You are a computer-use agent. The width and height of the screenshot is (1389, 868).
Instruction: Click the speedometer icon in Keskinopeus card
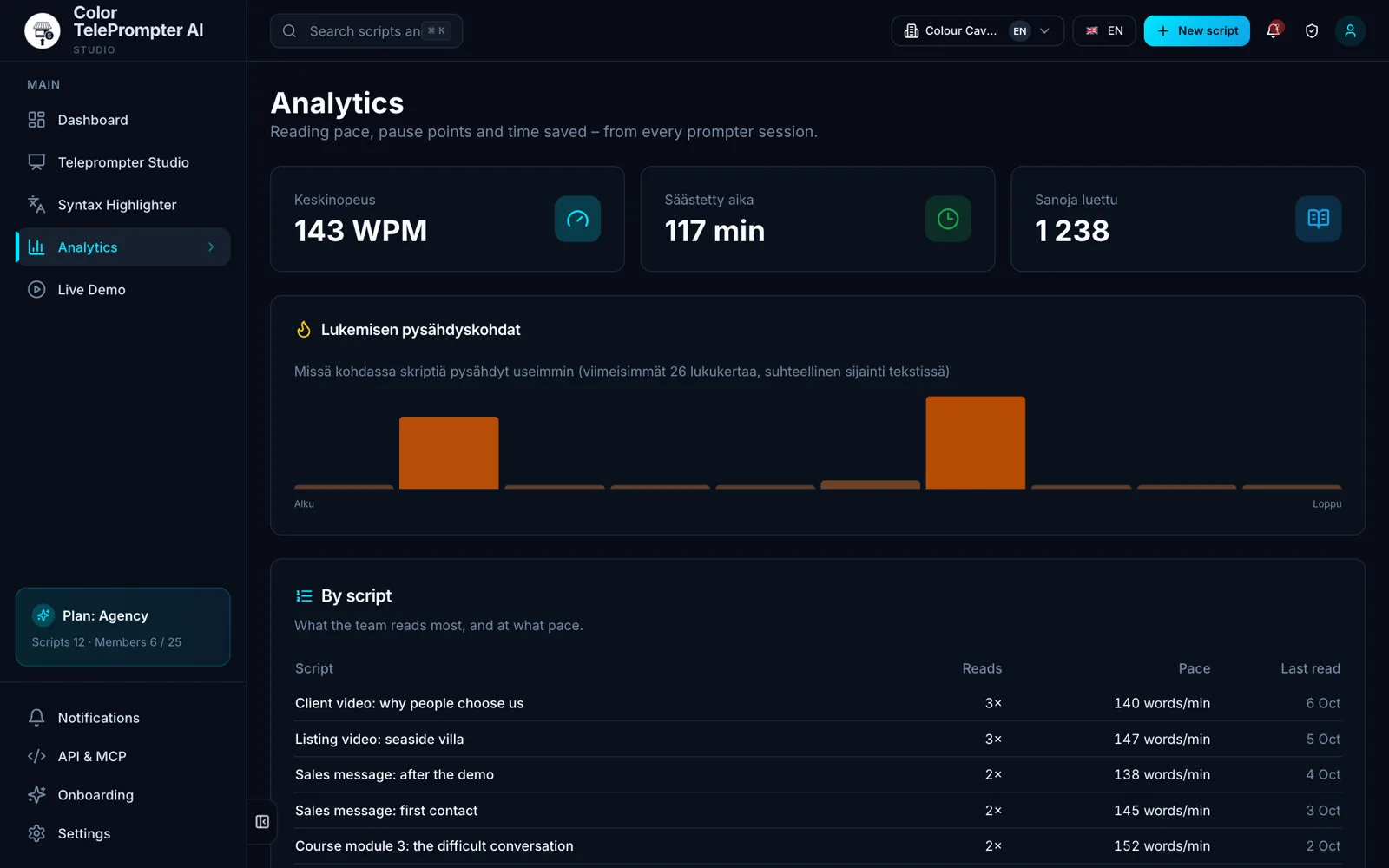(577, 219)
